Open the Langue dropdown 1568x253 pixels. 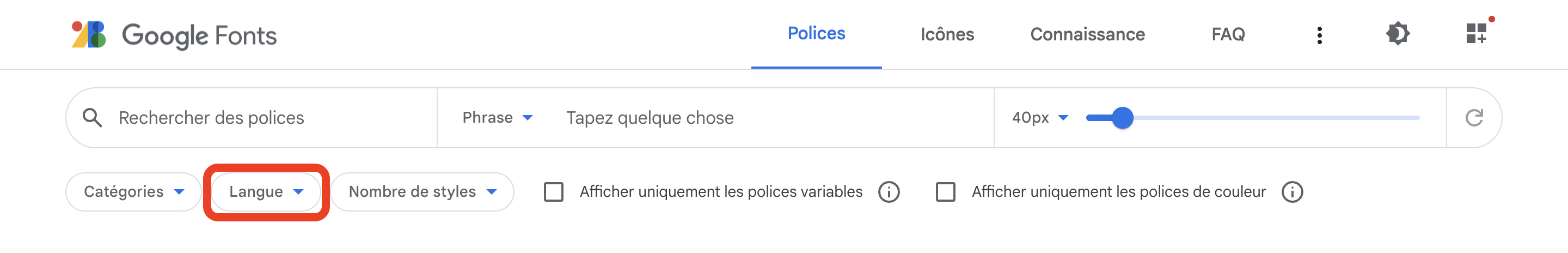pos(266,192)
